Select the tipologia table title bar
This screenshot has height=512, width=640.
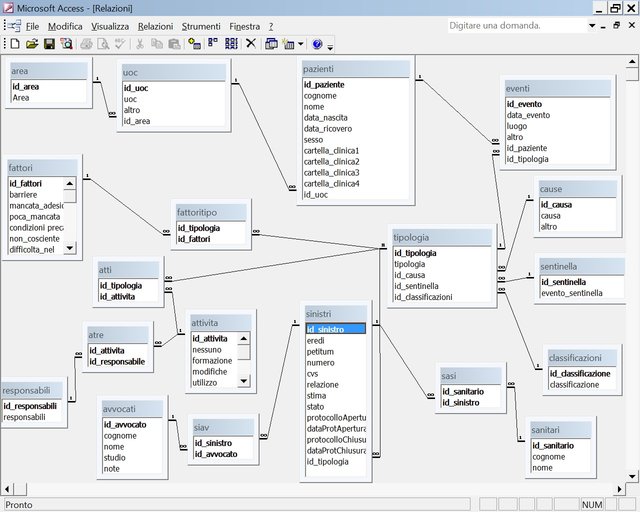tap(442, 237)
